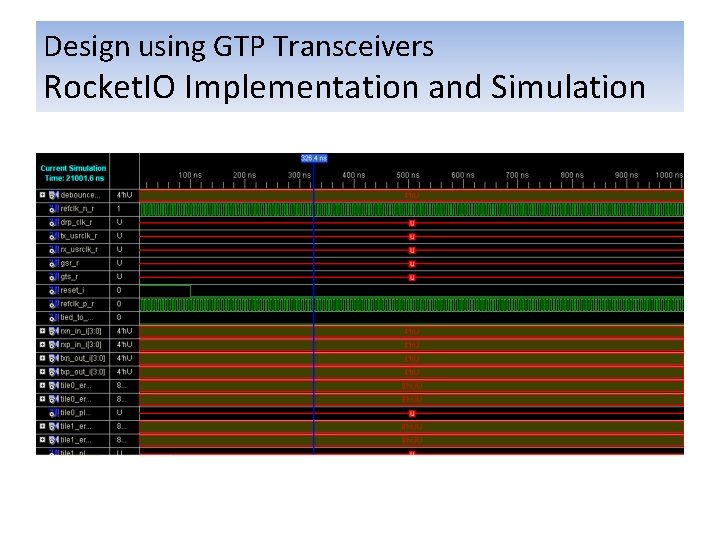Click the 800 ns ruler label

(572, 175)
